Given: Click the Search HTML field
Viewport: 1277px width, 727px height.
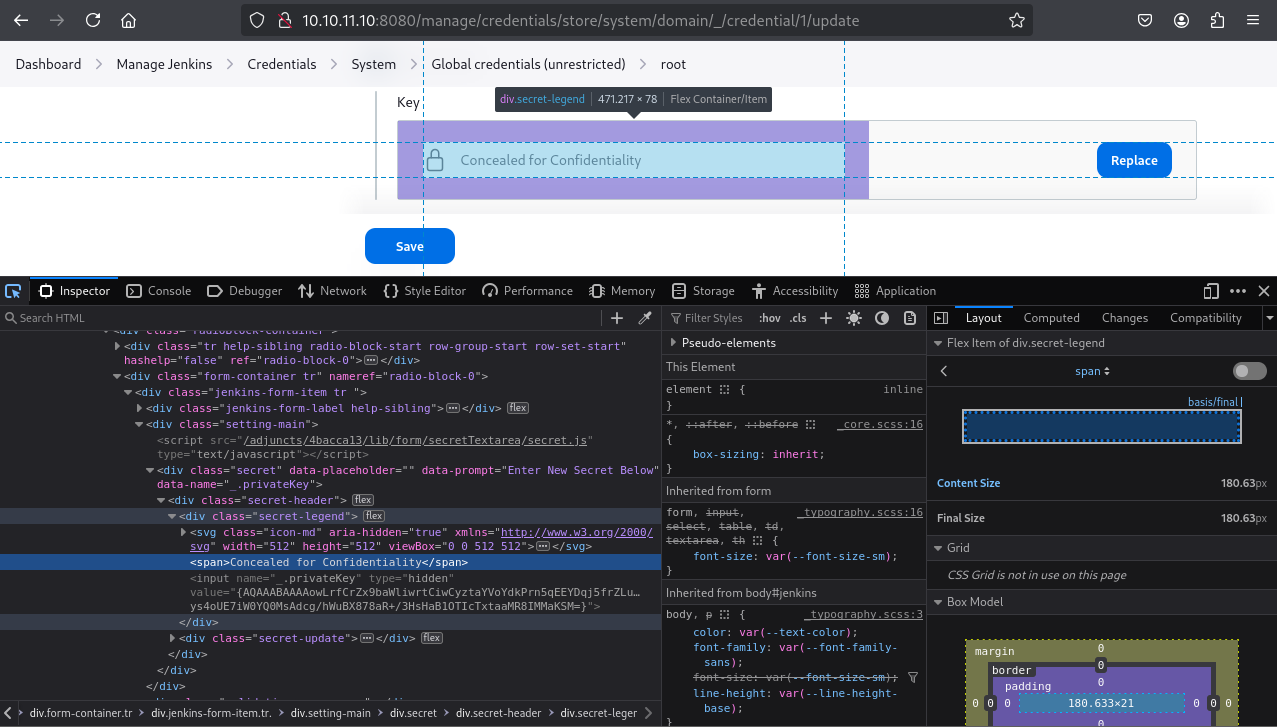Looking at the screenshot, I should click(300, 318).
